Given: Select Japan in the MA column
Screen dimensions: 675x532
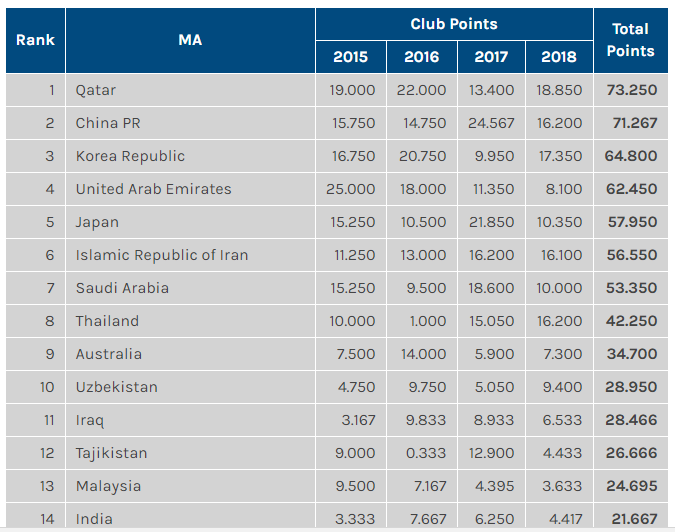Looking at the screenshot, I should (97, 222).
